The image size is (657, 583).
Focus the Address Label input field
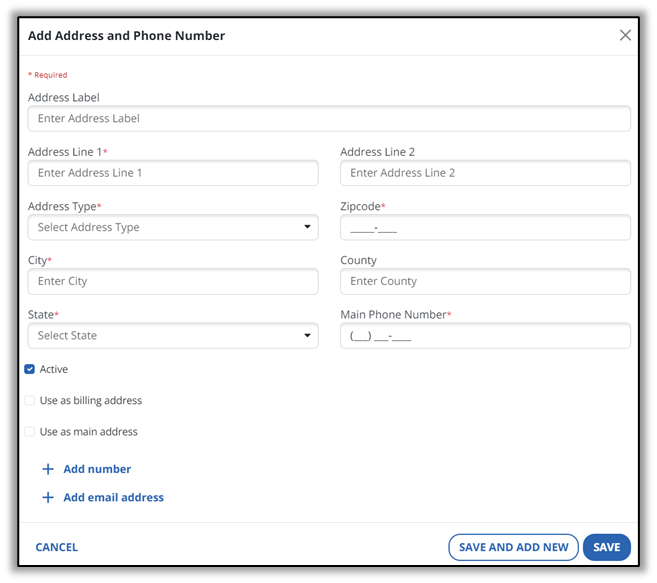pos(329,118)
